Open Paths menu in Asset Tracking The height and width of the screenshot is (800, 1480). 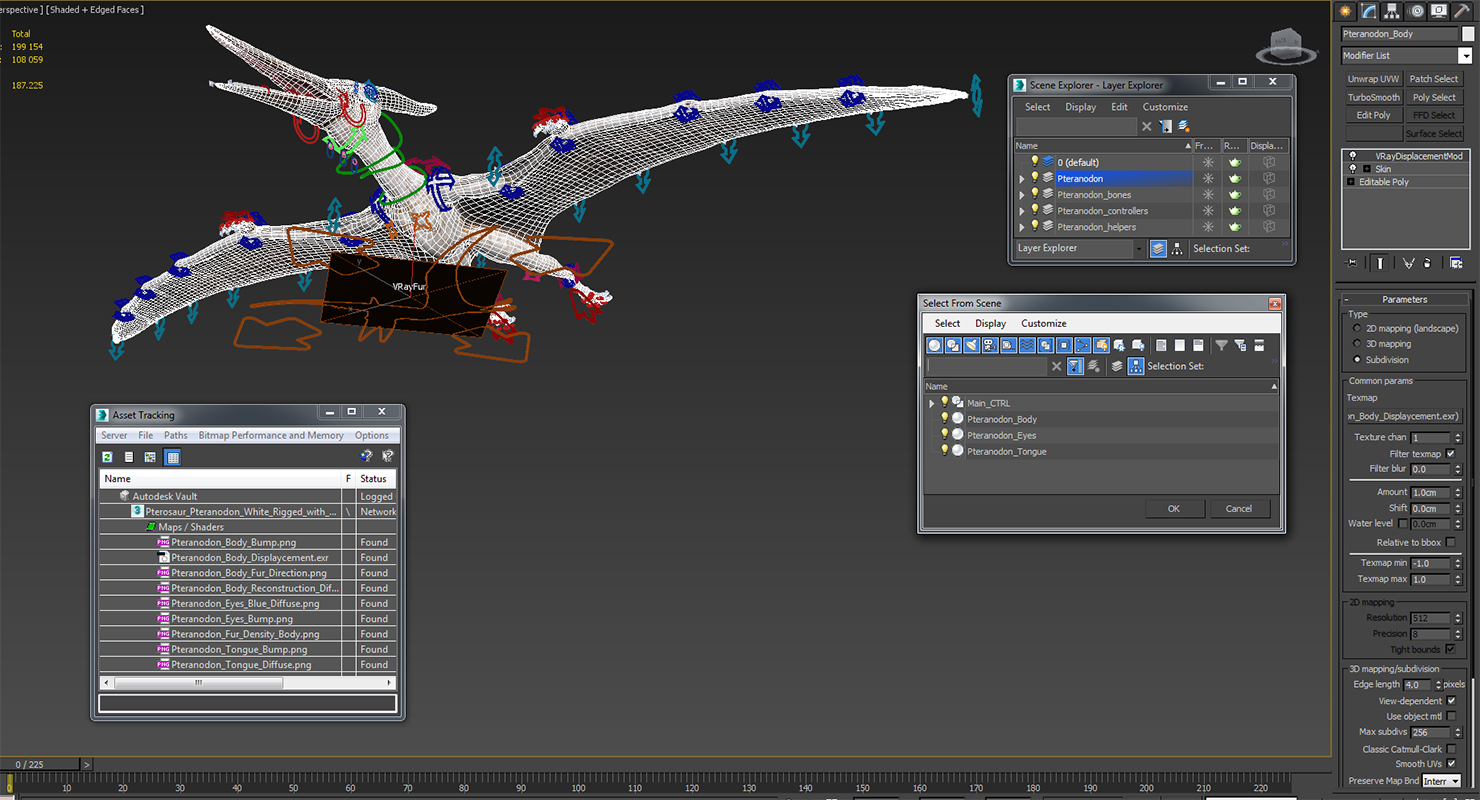176,435
